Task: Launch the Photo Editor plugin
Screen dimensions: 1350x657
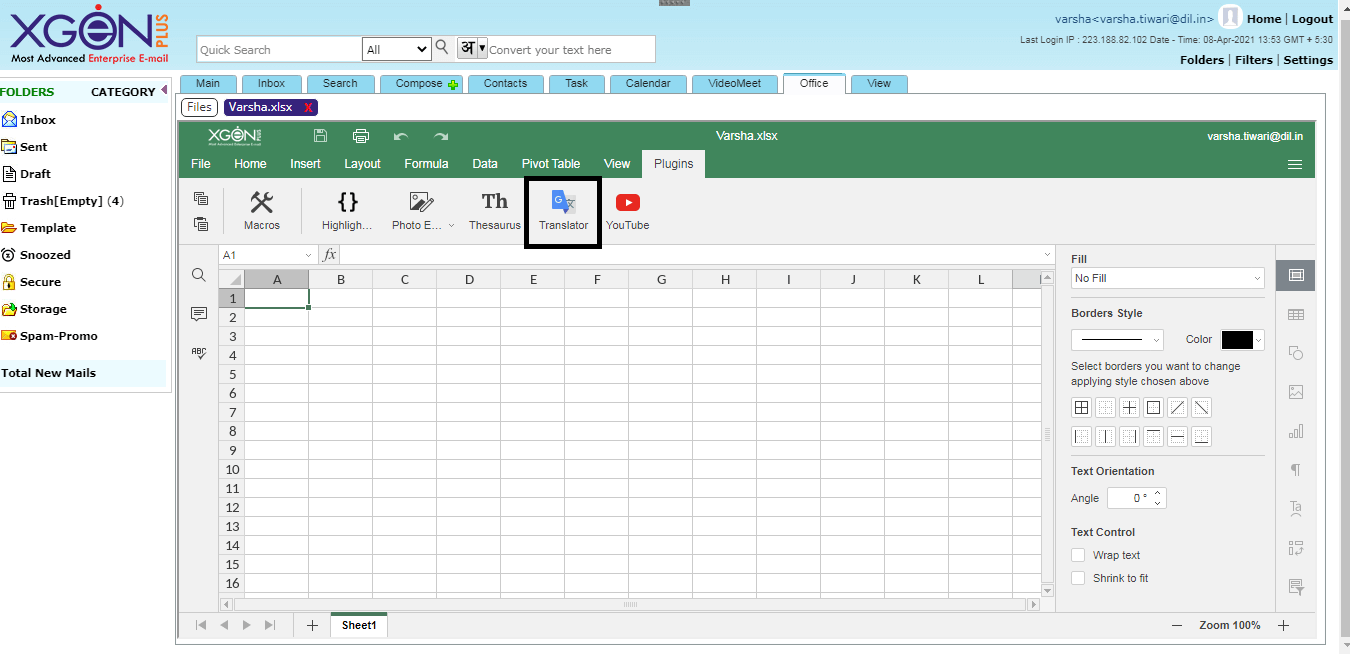Action: [417, 211]
